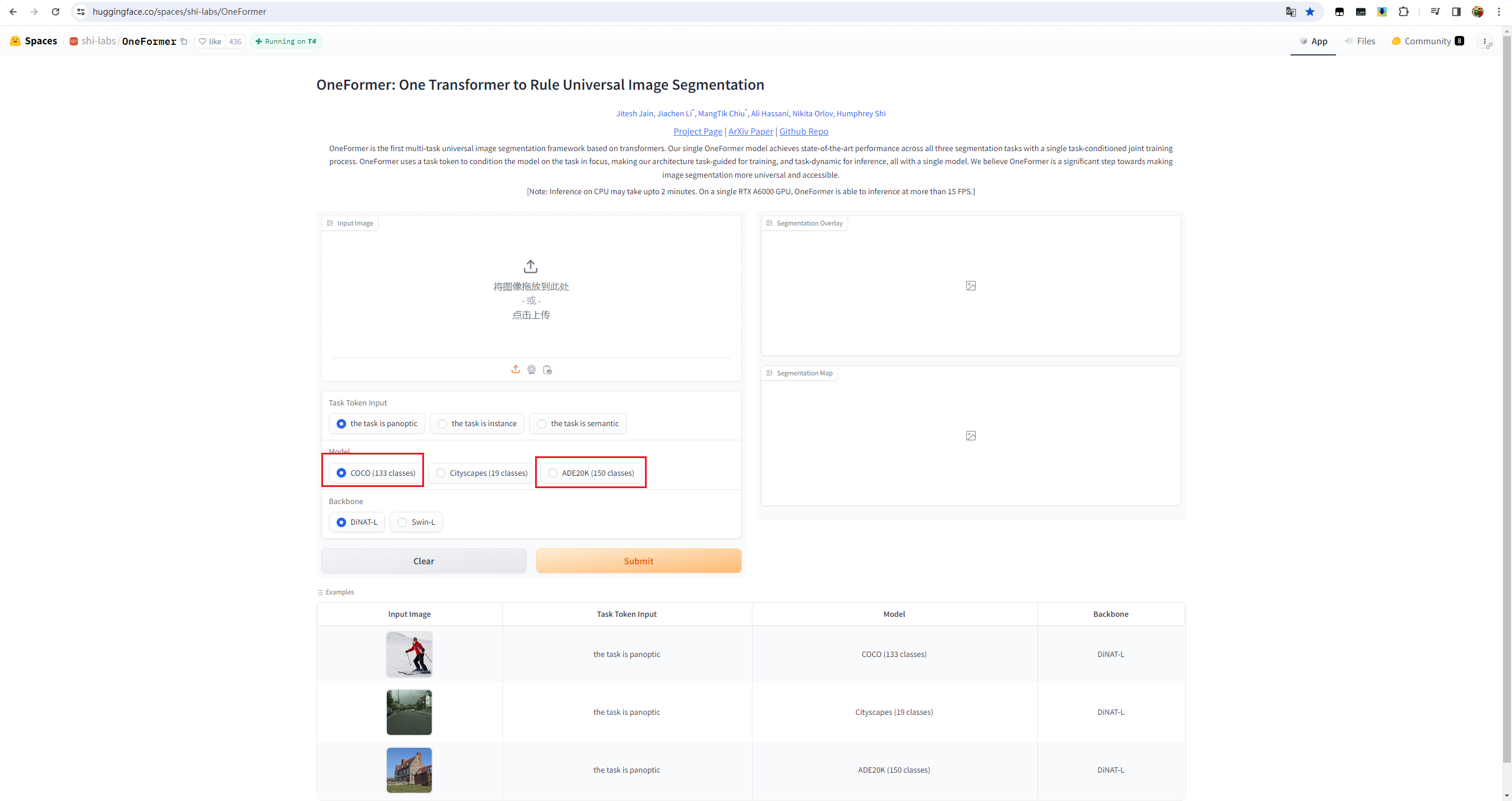Click the Segmentation Map label icon

click(x=770, y=373)
